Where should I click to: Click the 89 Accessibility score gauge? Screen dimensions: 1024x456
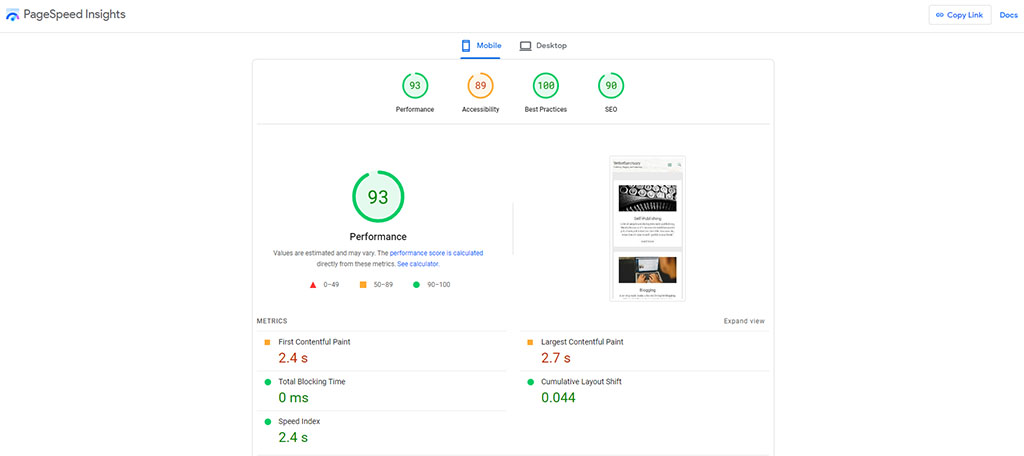tap(480, 86)
